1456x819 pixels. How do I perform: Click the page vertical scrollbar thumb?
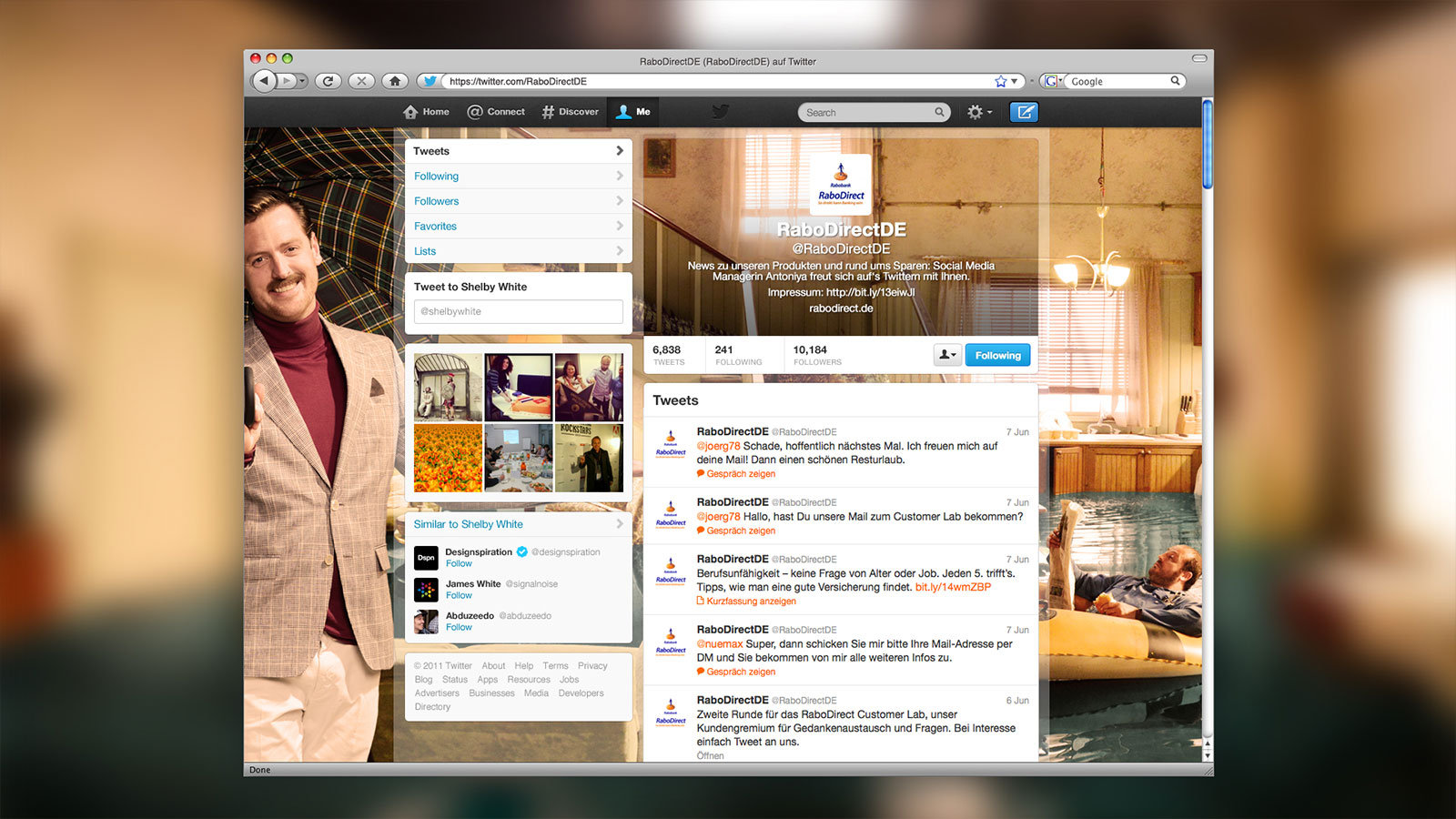tap(1208, 144)
